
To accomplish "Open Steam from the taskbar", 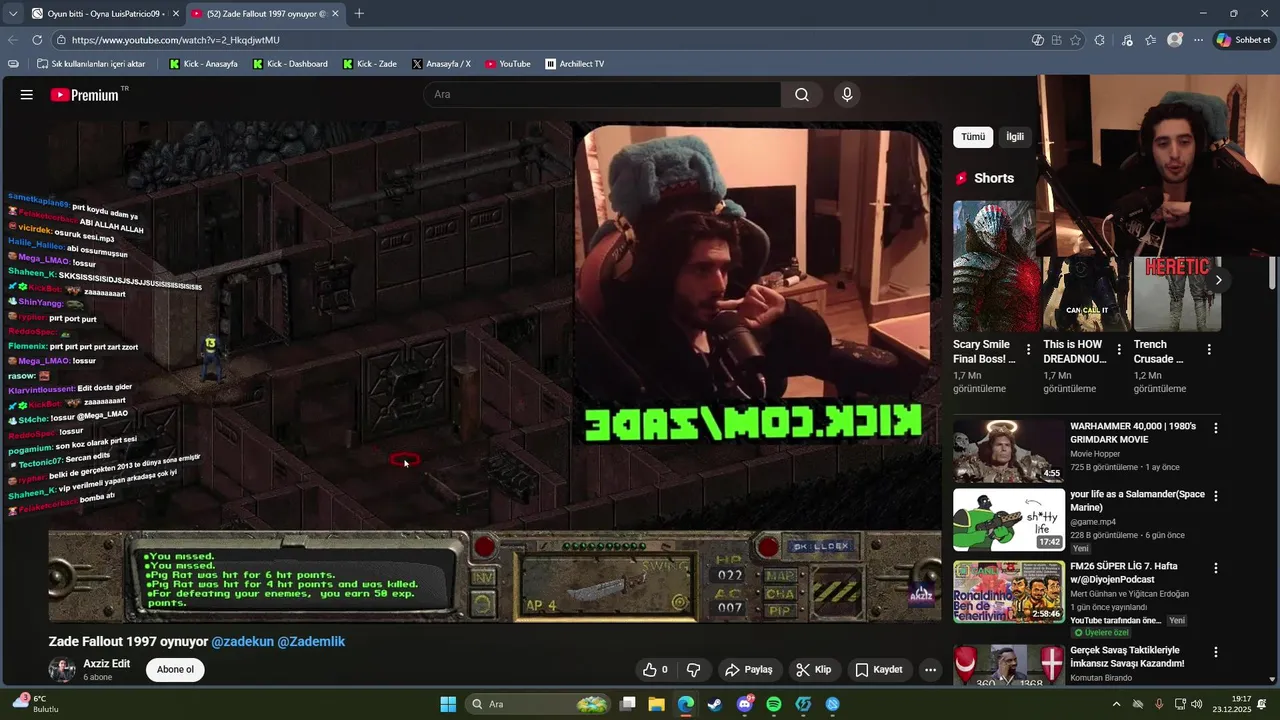I will pyautogui.click(x=714, y=704).
